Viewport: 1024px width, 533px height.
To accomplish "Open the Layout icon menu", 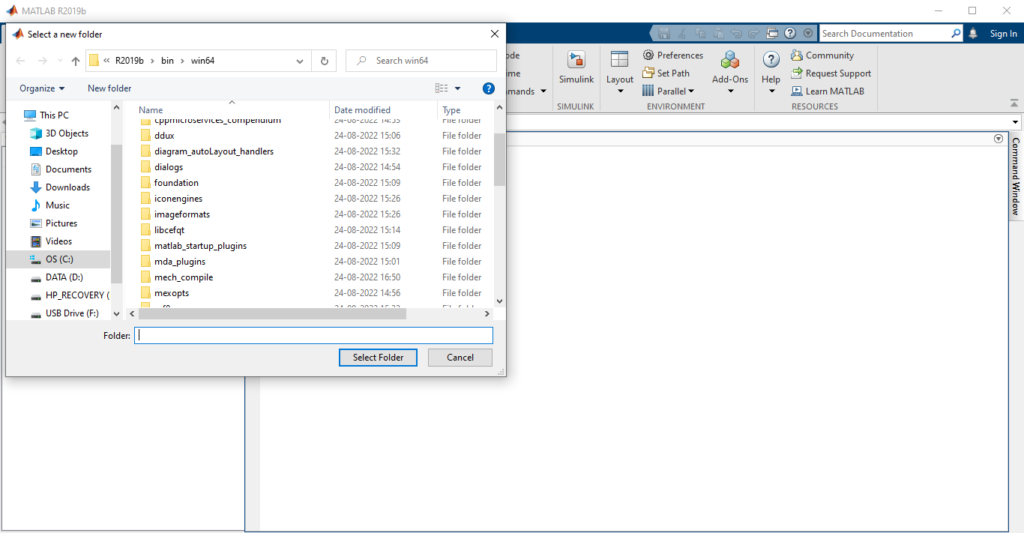I will (x=619, y=60).
